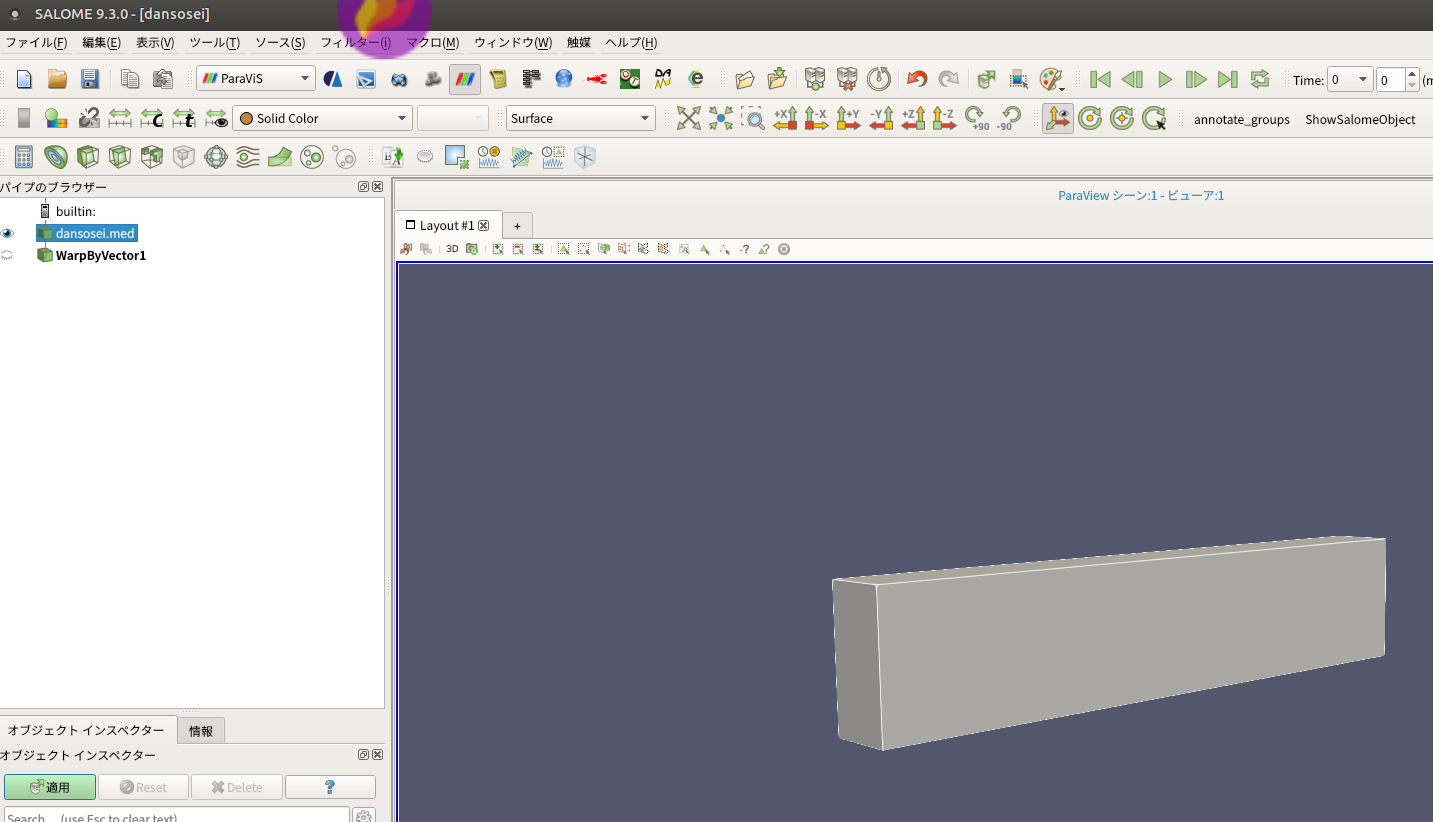Rotate view -90 degrees counterclockwise

pos(1009,118)
